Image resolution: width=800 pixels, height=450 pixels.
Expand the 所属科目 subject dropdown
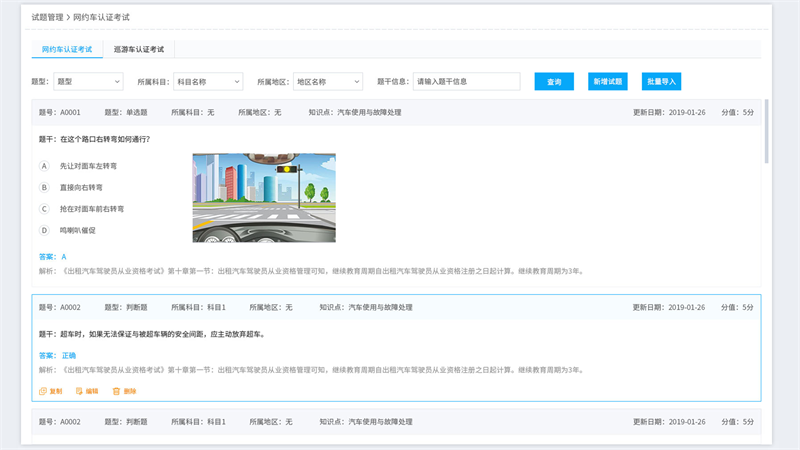(x=207, y=81)
